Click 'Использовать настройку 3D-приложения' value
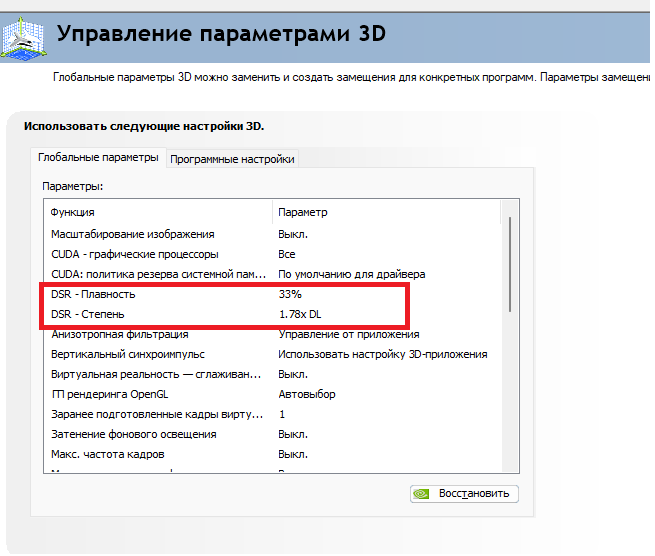The width and height of the screenshot is (655, 556). coord(383,355)
